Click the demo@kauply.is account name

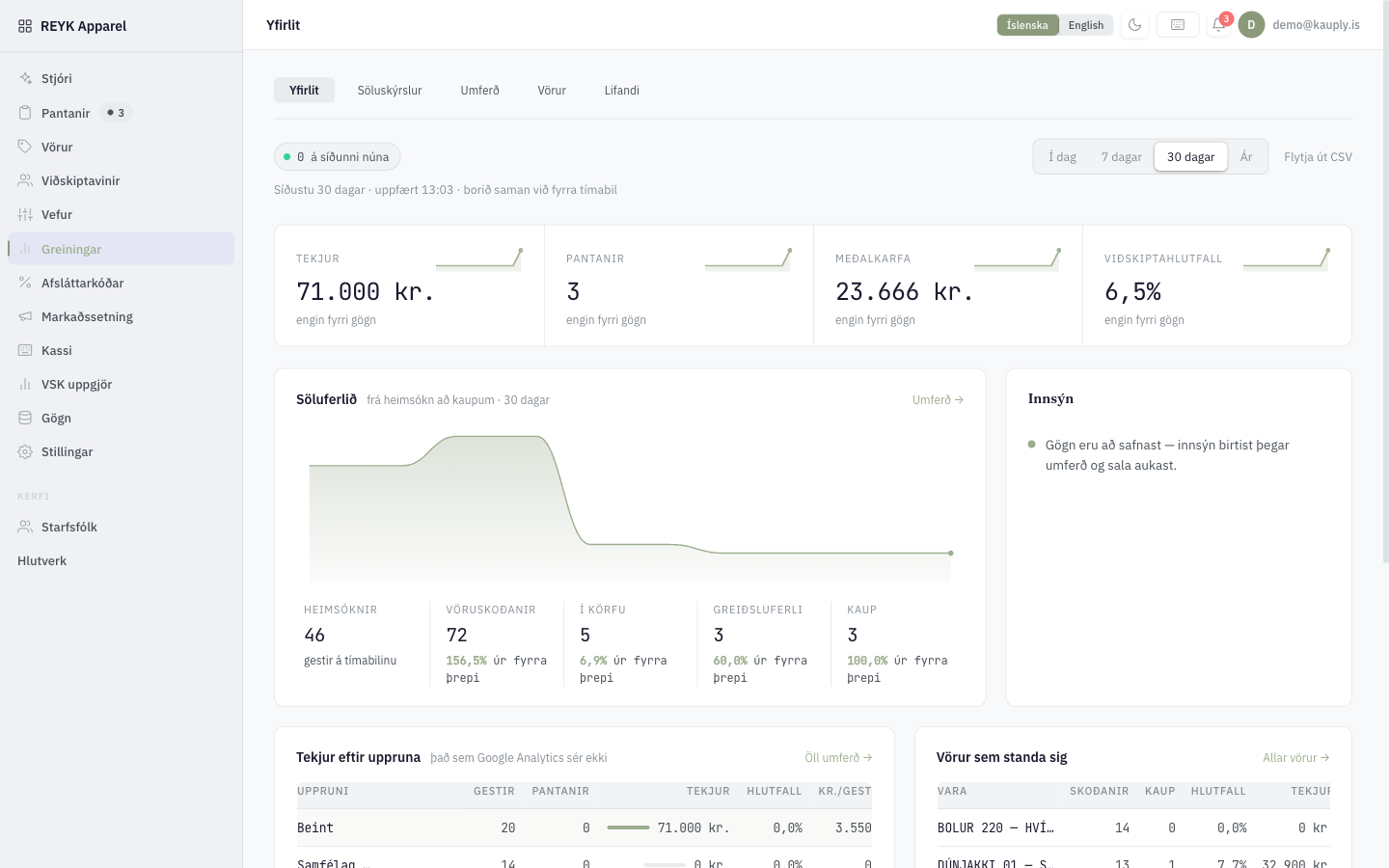(1316, 25)
